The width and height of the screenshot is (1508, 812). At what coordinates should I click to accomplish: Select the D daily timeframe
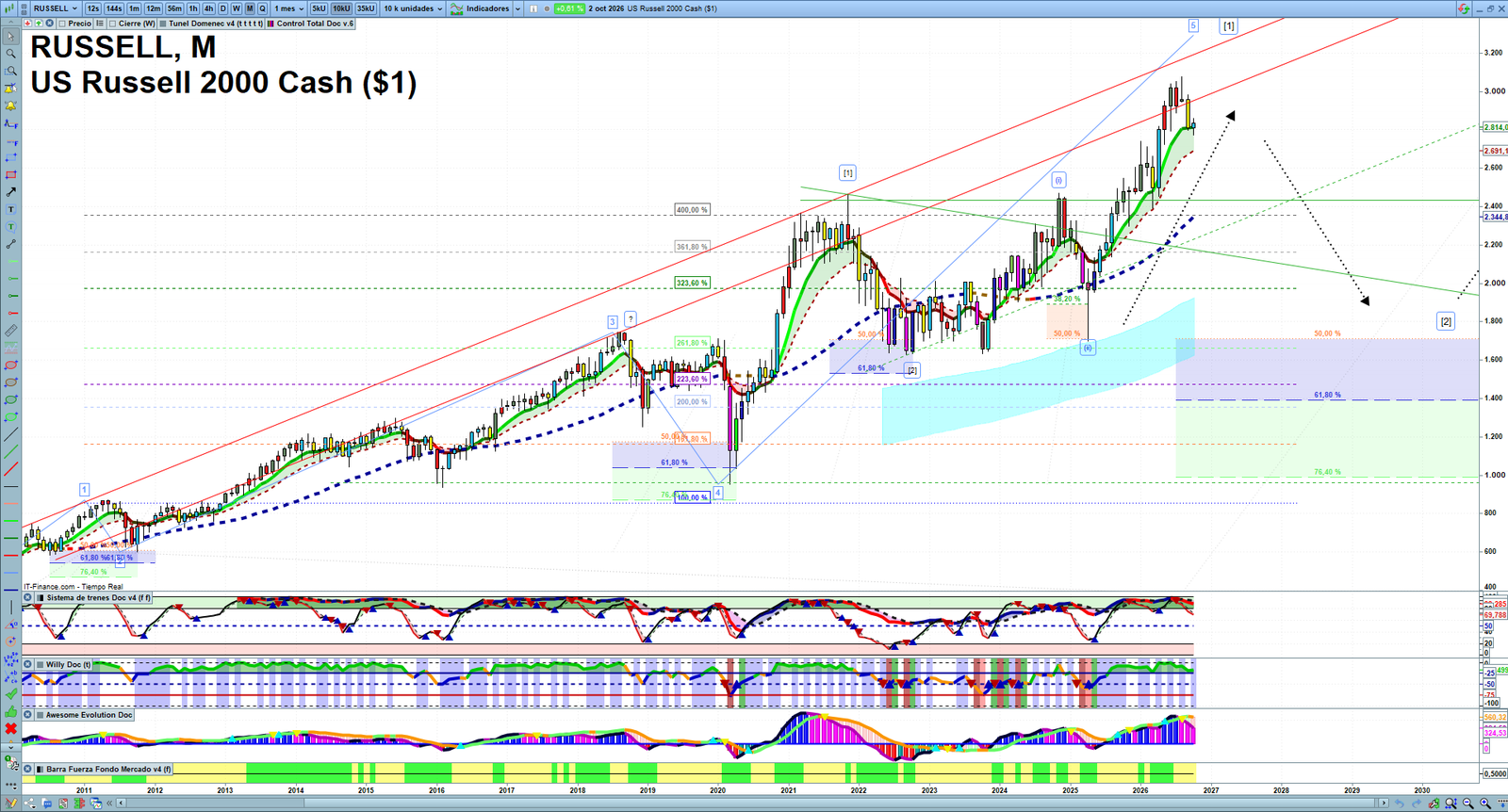coord(222,8)
